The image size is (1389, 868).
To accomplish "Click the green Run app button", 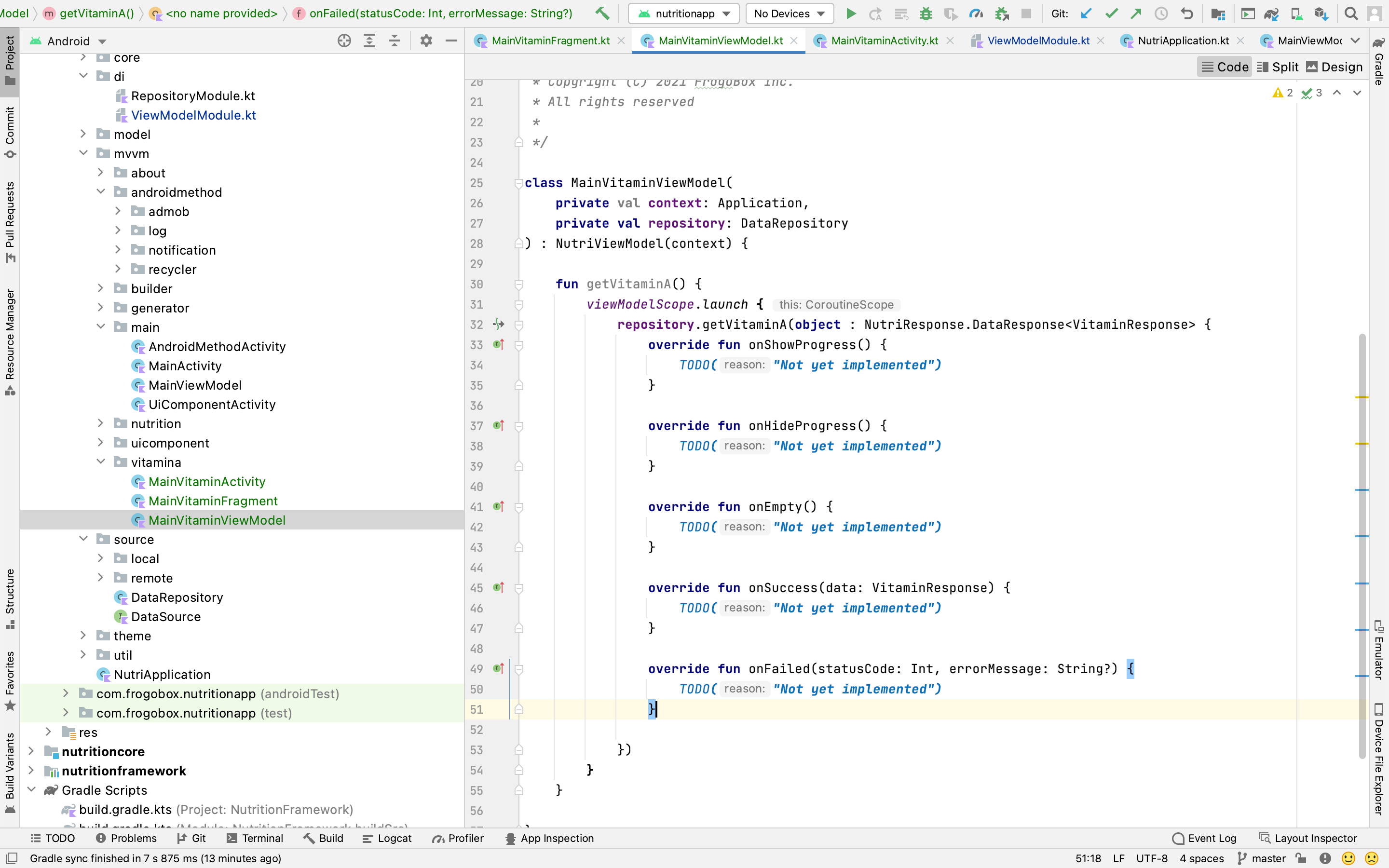I will pos(851,13).
